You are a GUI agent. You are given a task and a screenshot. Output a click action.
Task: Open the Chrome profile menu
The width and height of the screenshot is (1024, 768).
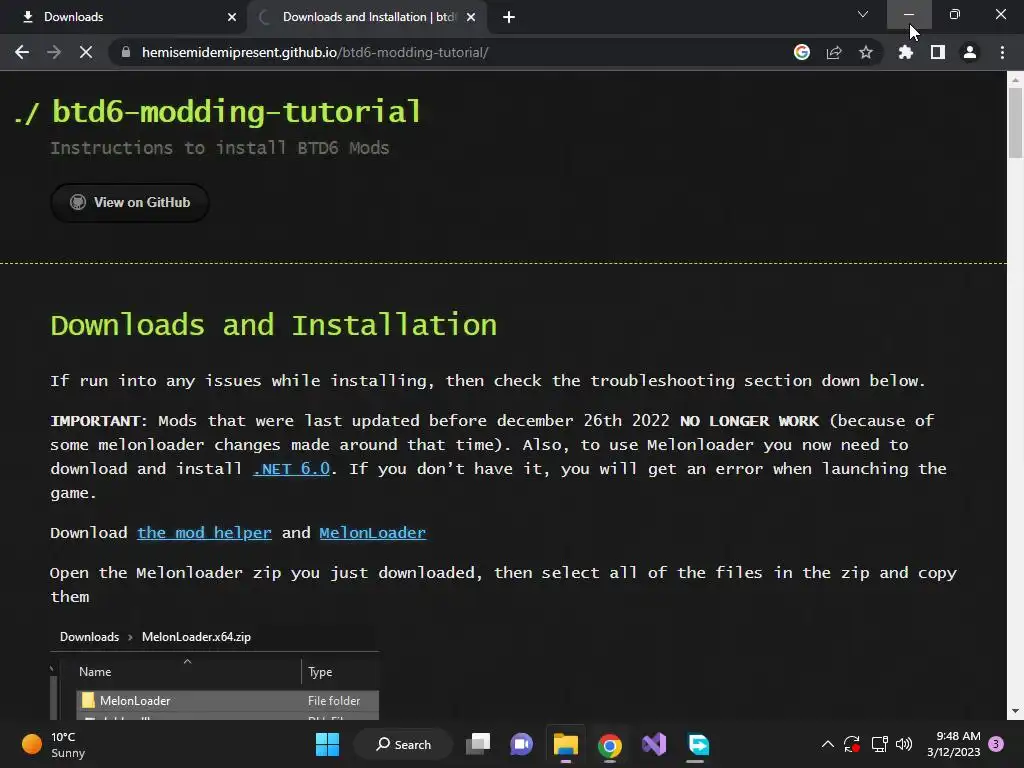coord(970,52)
